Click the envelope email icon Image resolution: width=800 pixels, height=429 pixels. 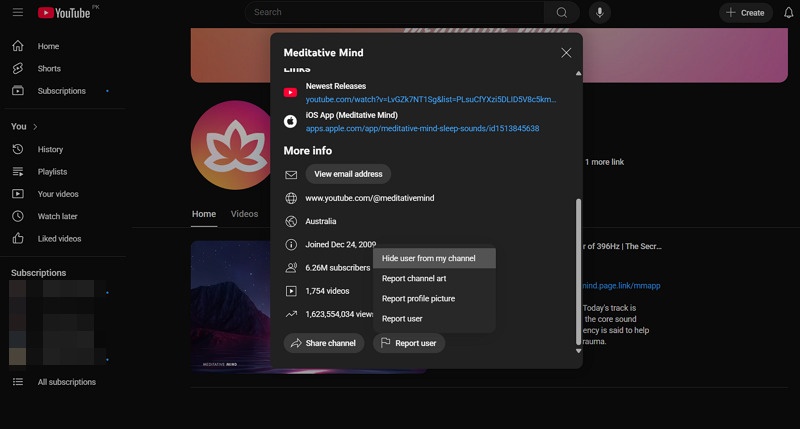click(x=291, y=174)
